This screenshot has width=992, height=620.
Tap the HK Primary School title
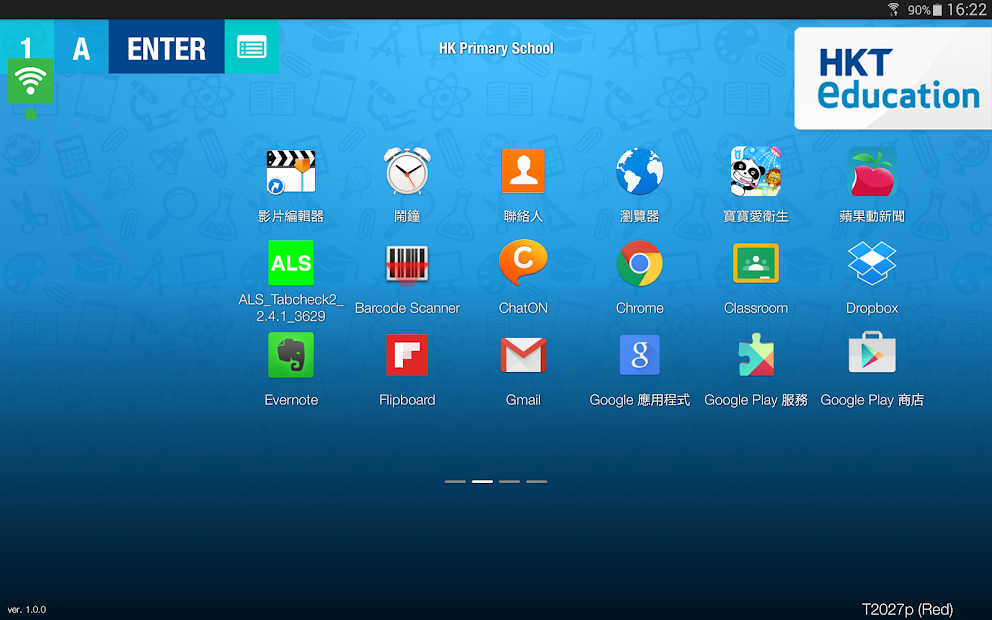tap(496, 49)
